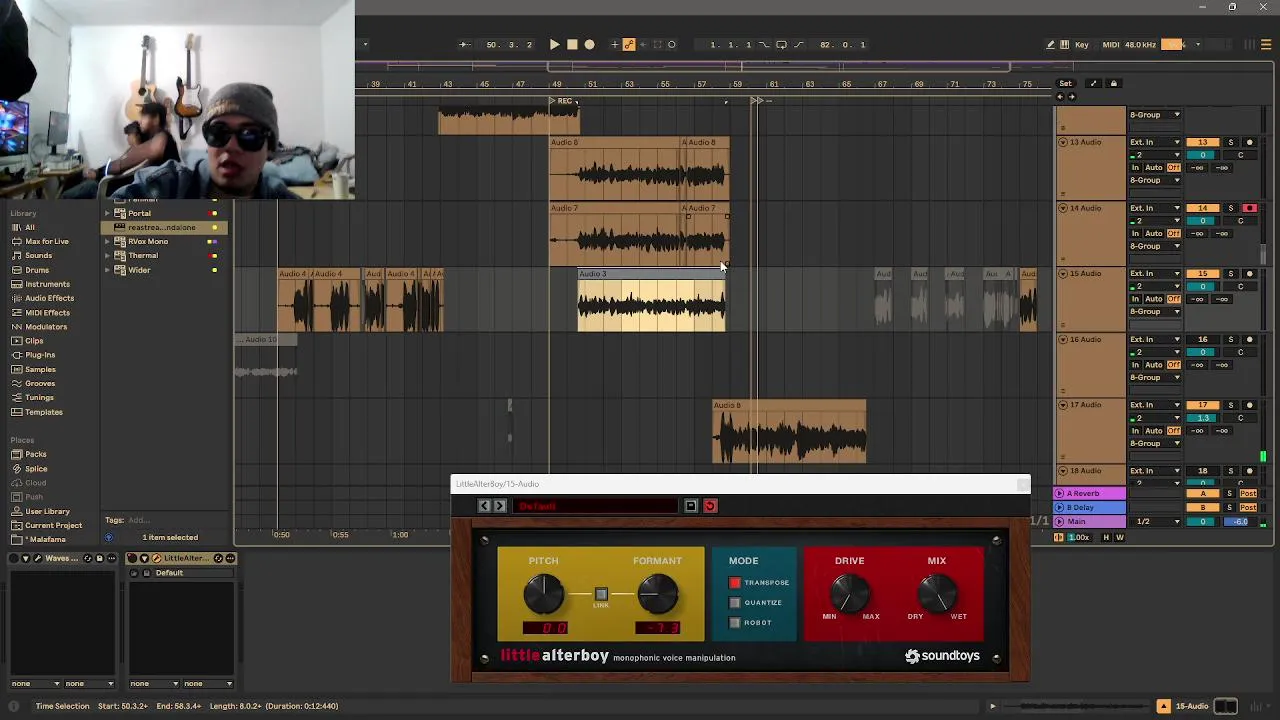Open Ext. In input dropdown on 13 Audio
The height and width of the screenshot is (720, 1280).
(1155, 142)
